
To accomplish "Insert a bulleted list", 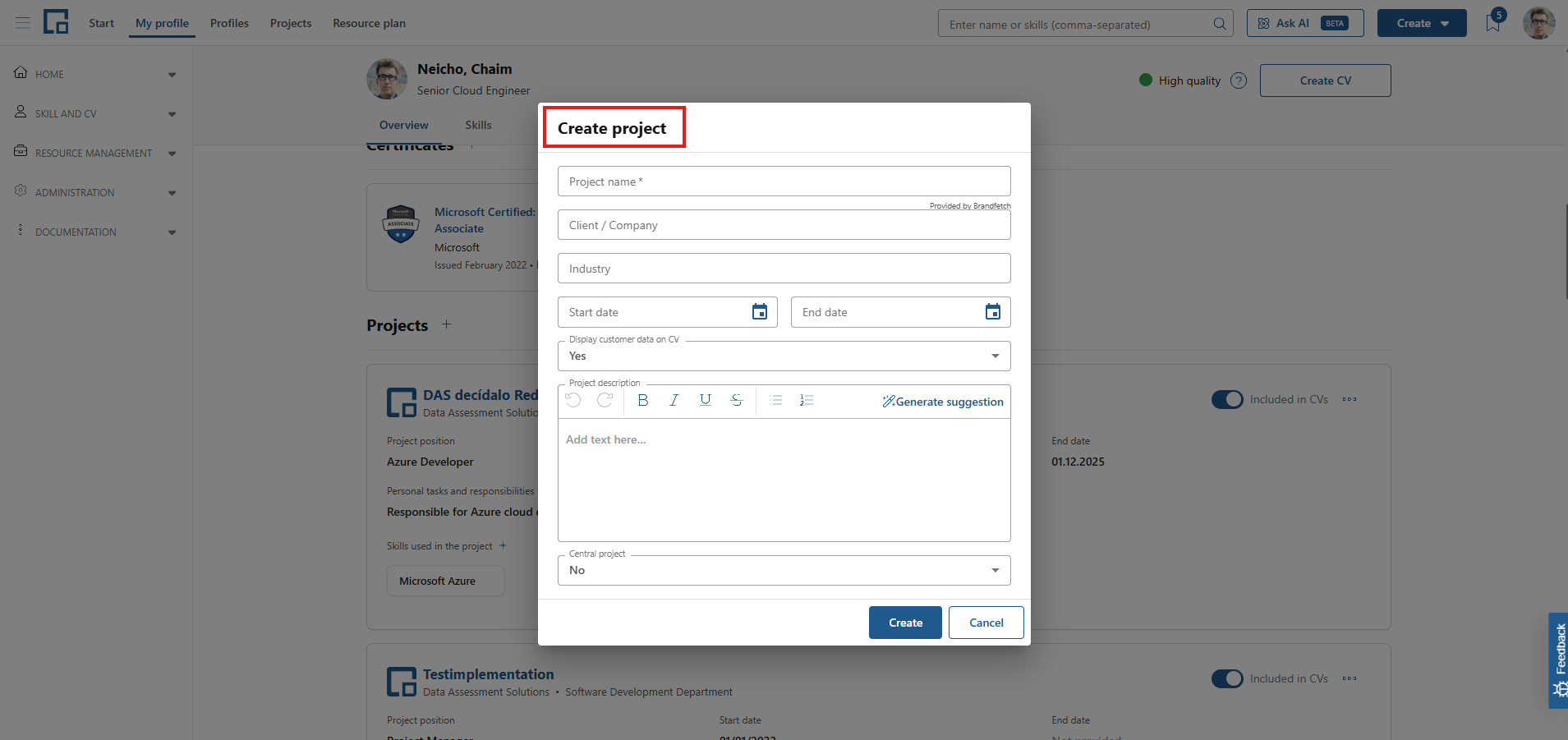I will tap(775, 400).
